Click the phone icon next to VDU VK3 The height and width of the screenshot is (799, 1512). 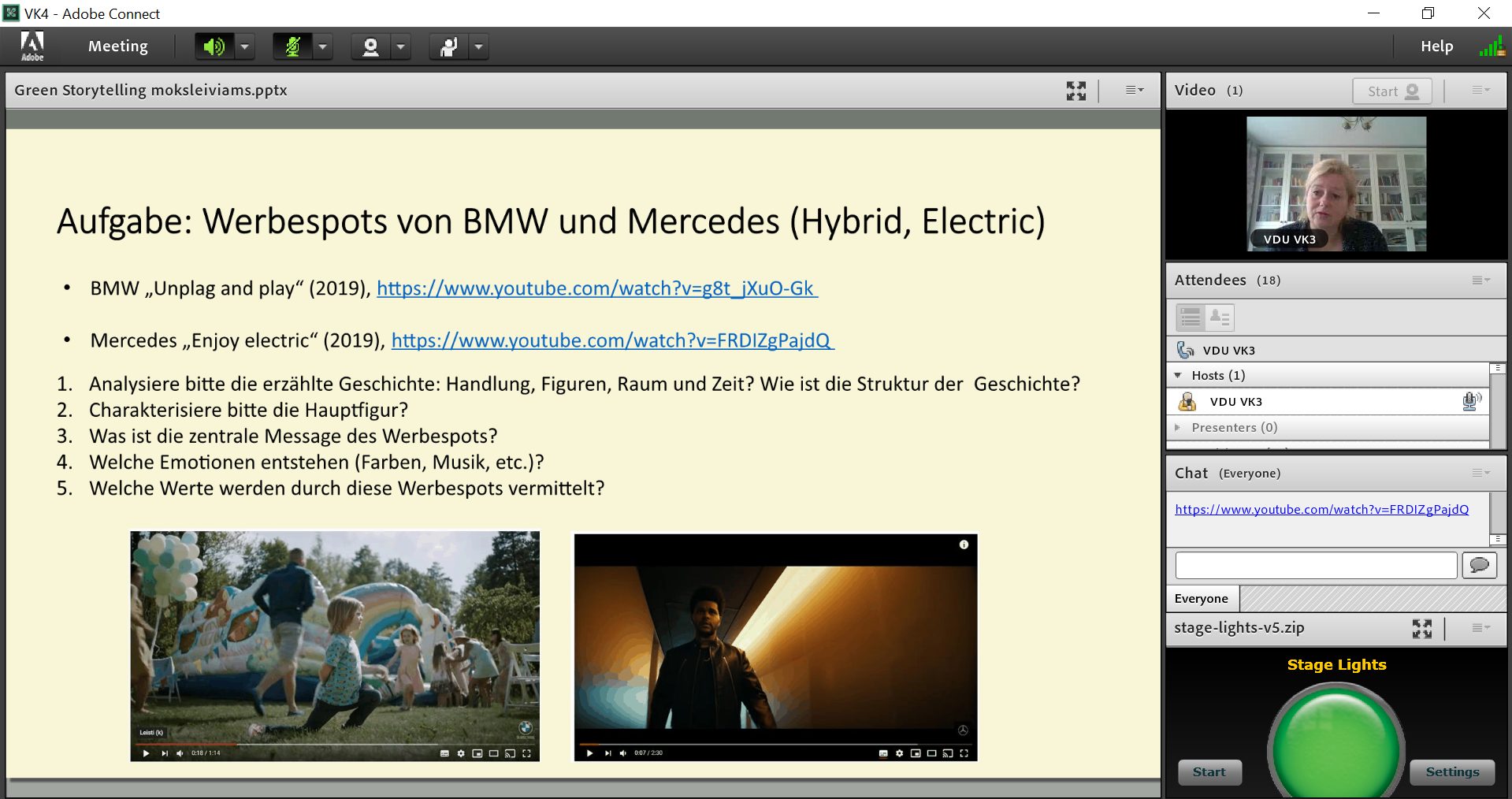click(1185, 350)
